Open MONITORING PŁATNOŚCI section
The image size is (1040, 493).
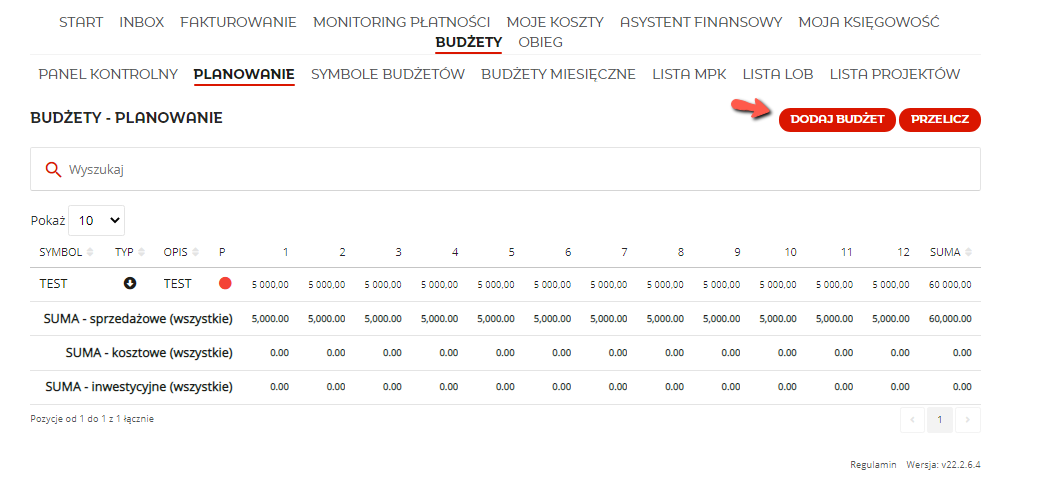coord(401,22)
